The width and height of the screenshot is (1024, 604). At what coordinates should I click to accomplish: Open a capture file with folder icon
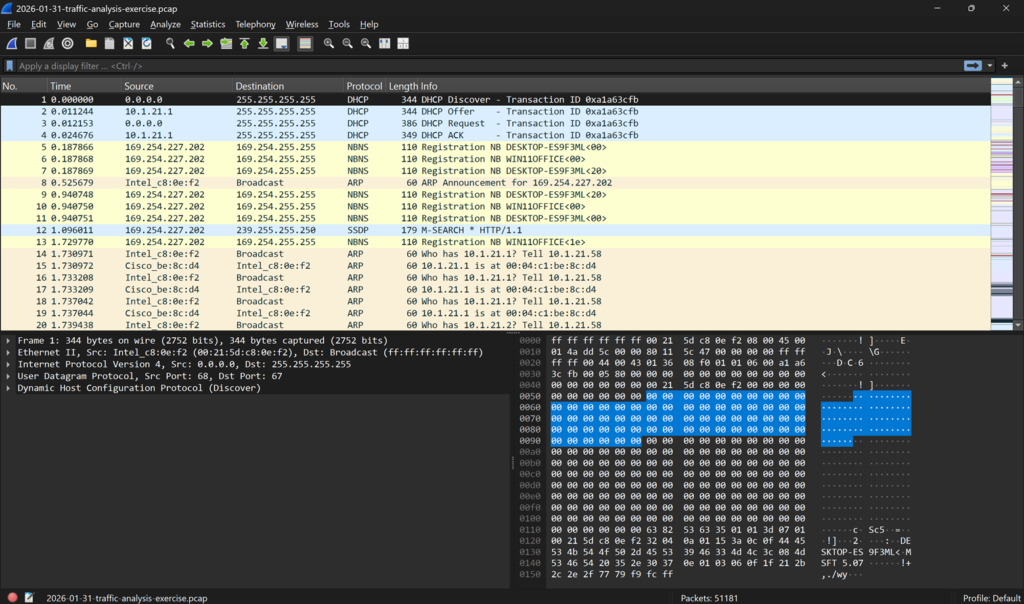(91, 44)
